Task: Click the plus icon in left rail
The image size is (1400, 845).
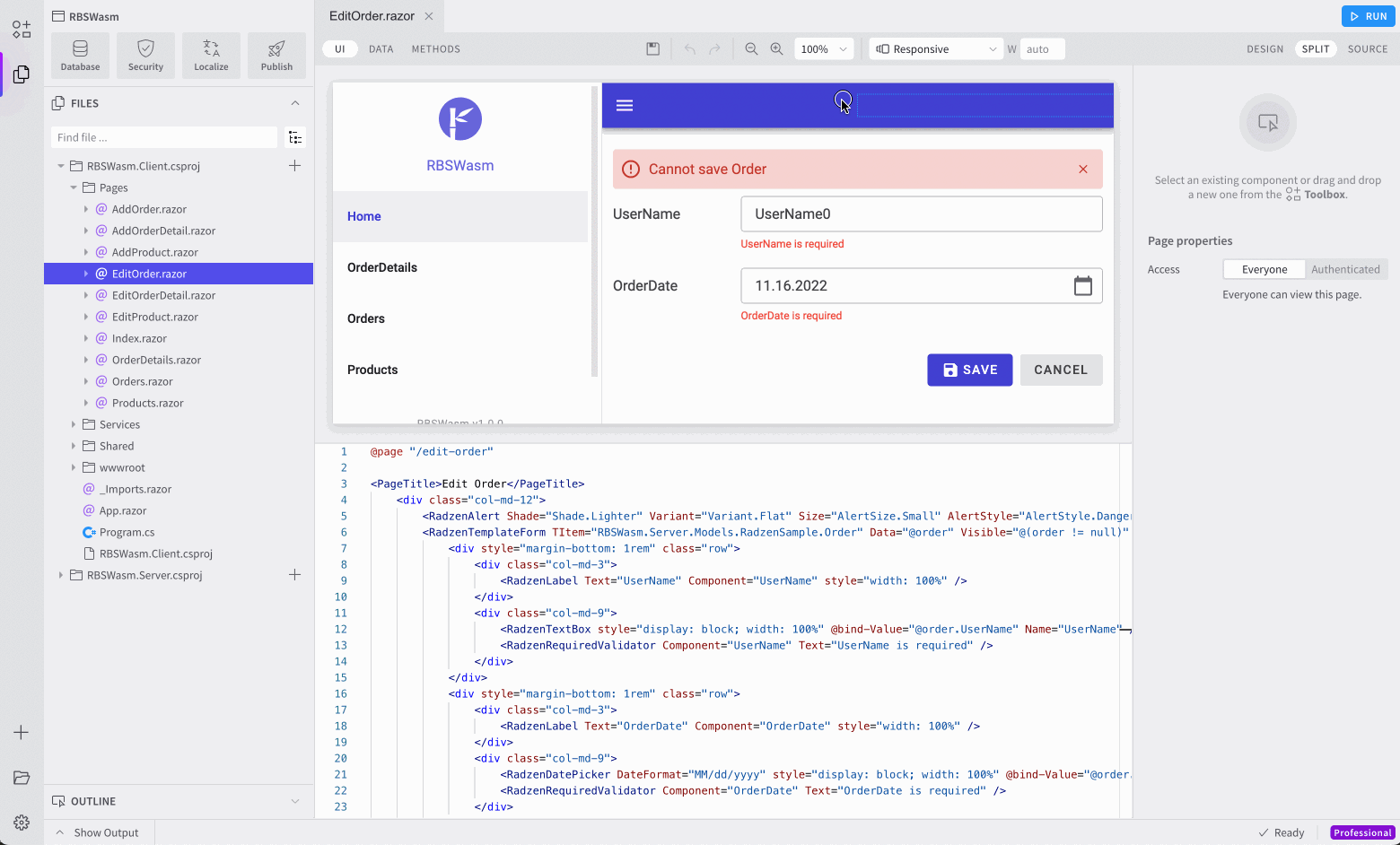Action: 22,732
